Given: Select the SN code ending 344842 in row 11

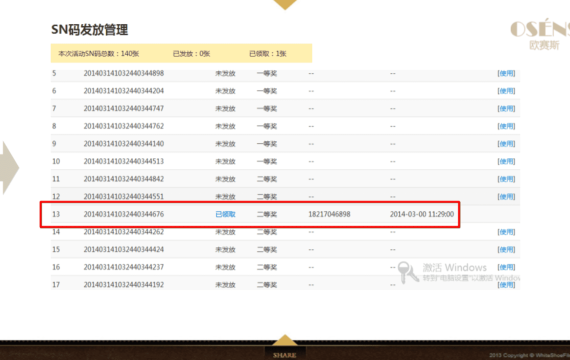Looking at the screenshot, I should pos(124,179).
